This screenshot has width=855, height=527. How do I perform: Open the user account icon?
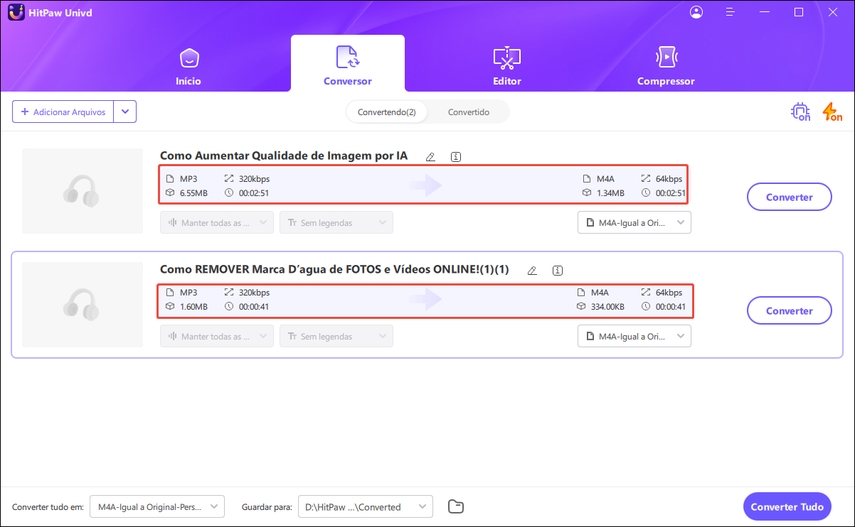coord(696,12)
